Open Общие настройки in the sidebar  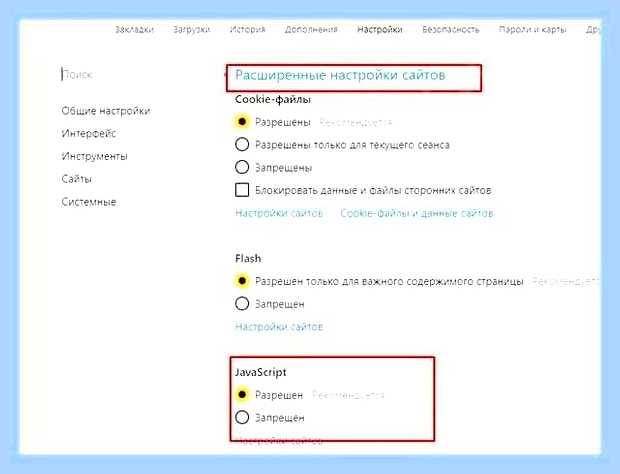click(106, 111)
